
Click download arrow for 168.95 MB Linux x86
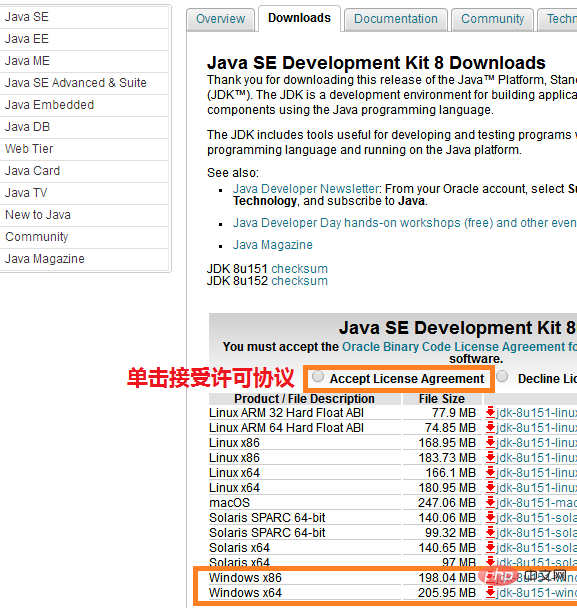click(x=491, y=442)
